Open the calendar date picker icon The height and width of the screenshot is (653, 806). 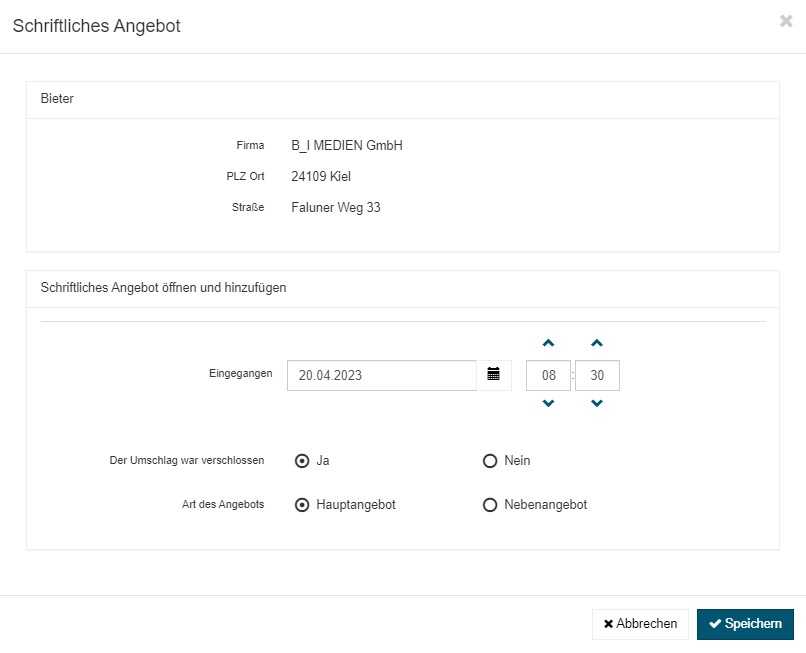point(493,375)
